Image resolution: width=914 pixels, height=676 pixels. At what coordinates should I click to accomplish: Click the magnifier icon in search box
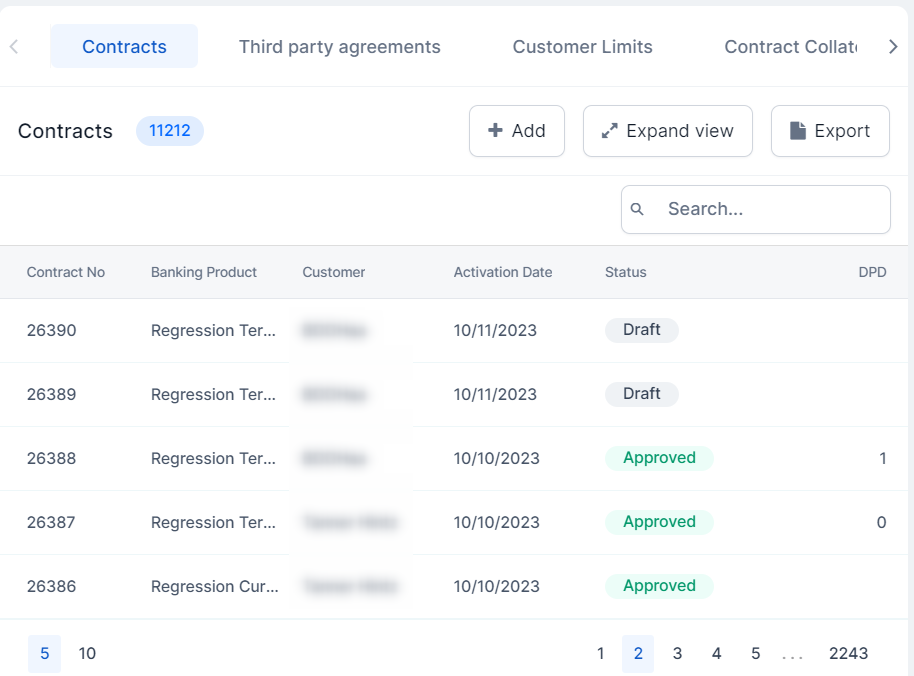pyautogui.click(x=637, y=210)
